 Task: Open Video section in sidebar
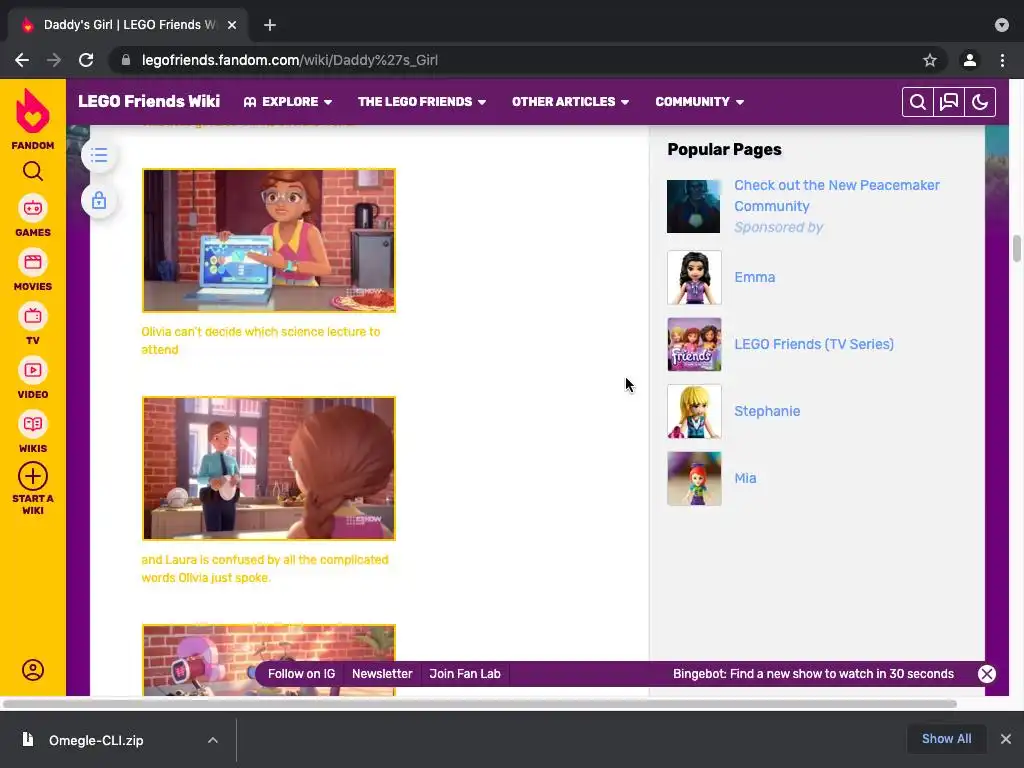33,378
